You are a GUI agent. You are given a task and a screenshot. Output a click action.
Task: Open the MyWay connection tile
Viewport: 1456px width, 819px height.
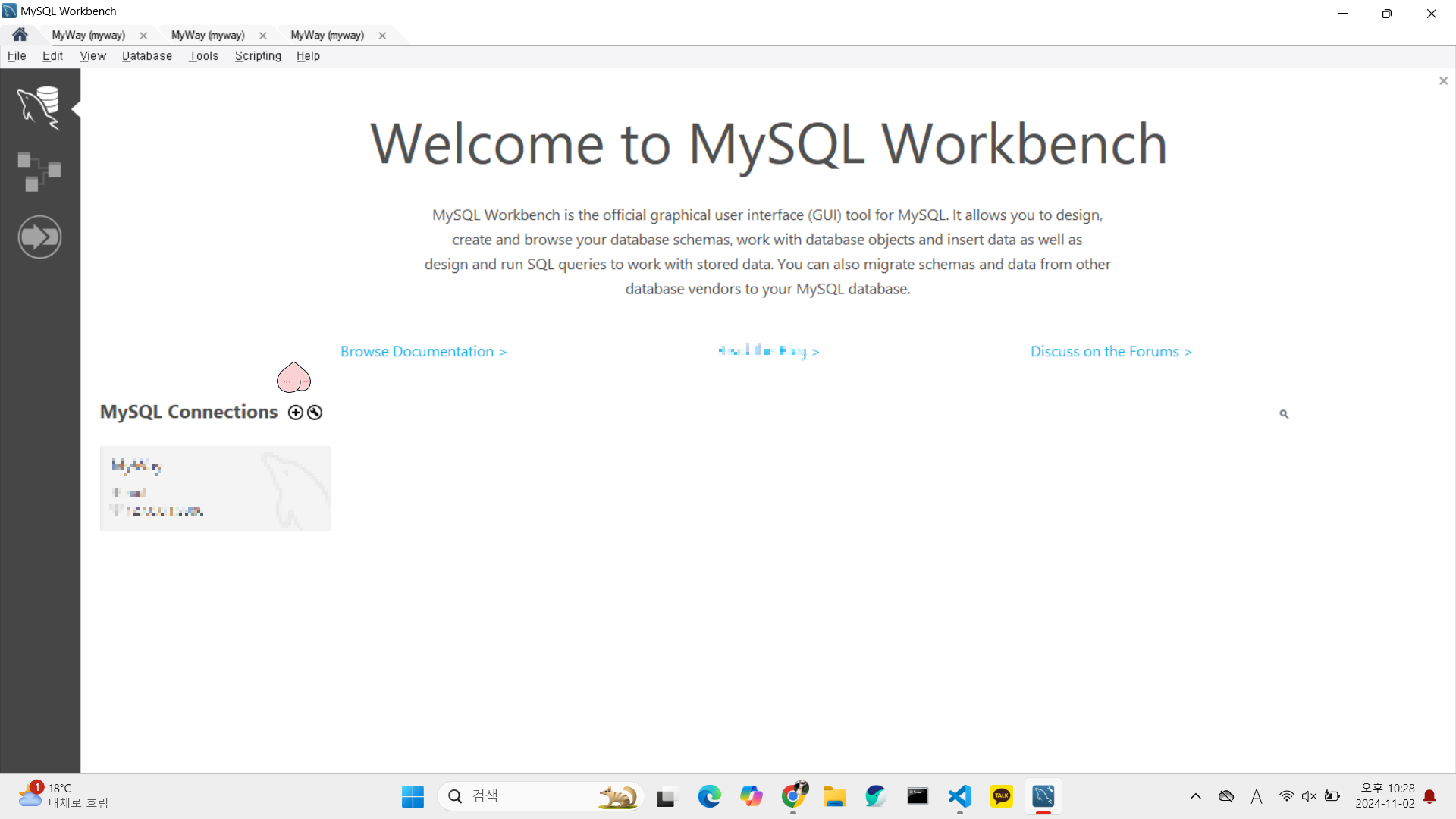point(215,488)
